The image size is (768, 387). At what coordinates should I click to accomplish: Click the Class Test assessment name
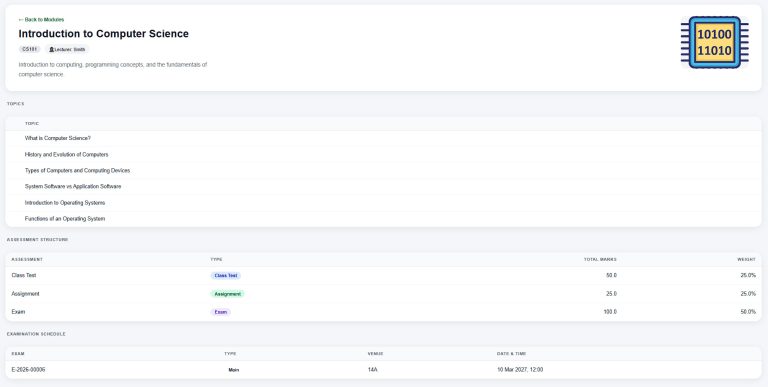pyautogui.click(x=24, y=275)
